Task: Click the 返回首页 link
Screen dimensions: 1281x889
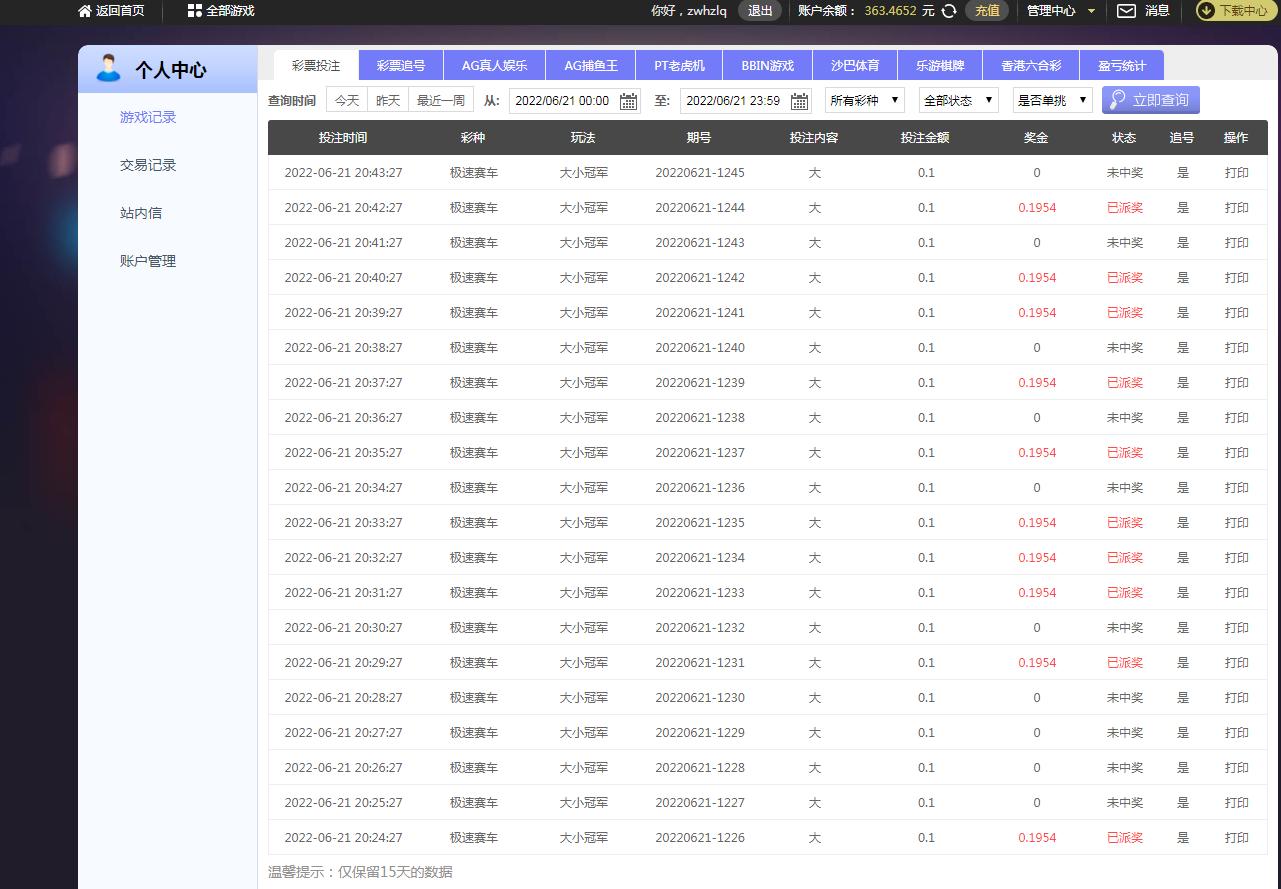Action: 120,11
